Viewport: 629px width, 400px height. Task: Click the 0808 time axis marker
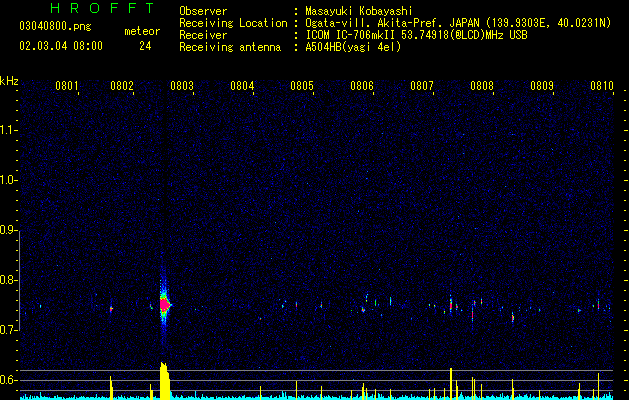482,86
